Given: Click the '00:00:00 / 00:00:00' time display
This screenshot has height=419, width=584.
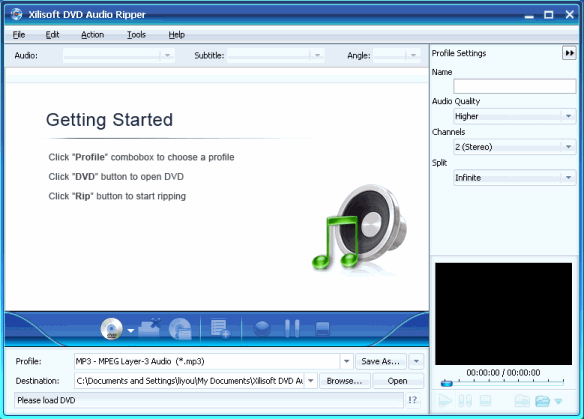Looking at the screenshot, I should coord(503,372).
